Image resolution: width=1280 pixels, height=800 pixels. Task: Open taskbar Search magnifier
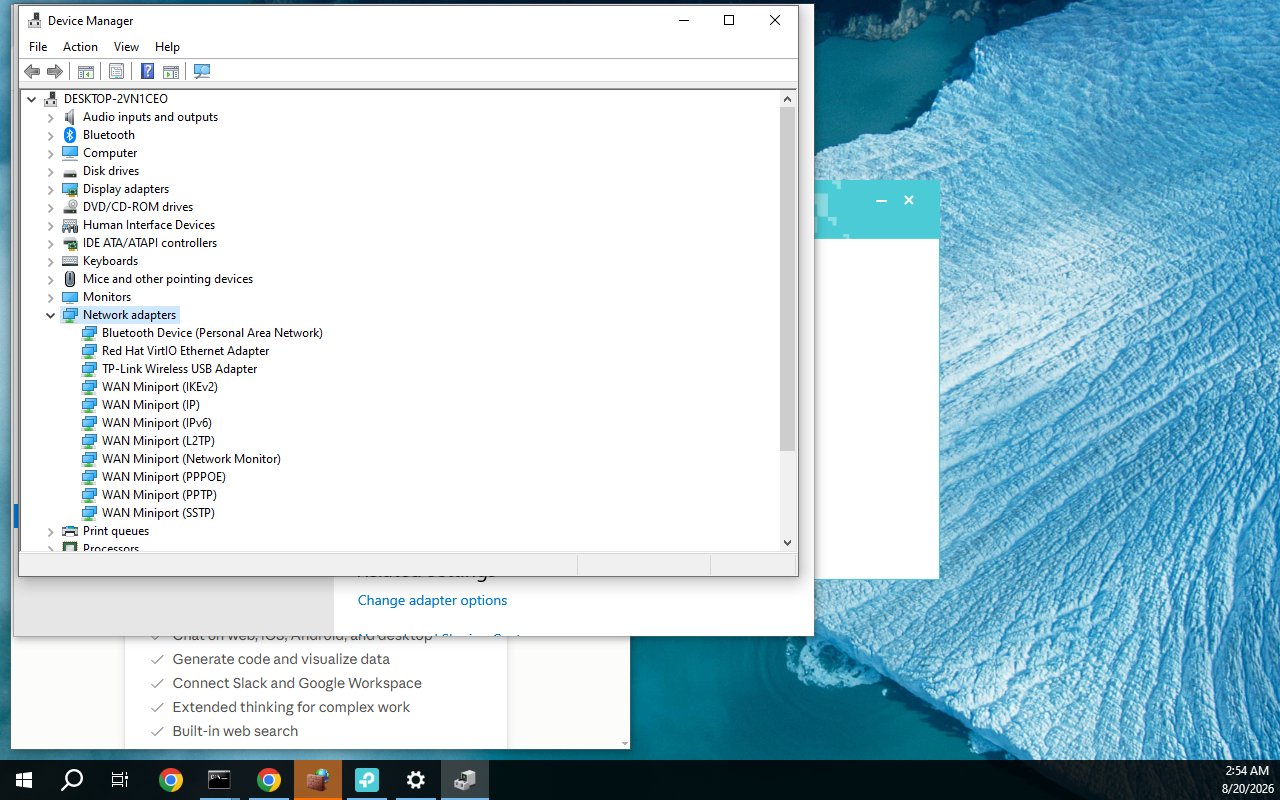coord(72,780)
